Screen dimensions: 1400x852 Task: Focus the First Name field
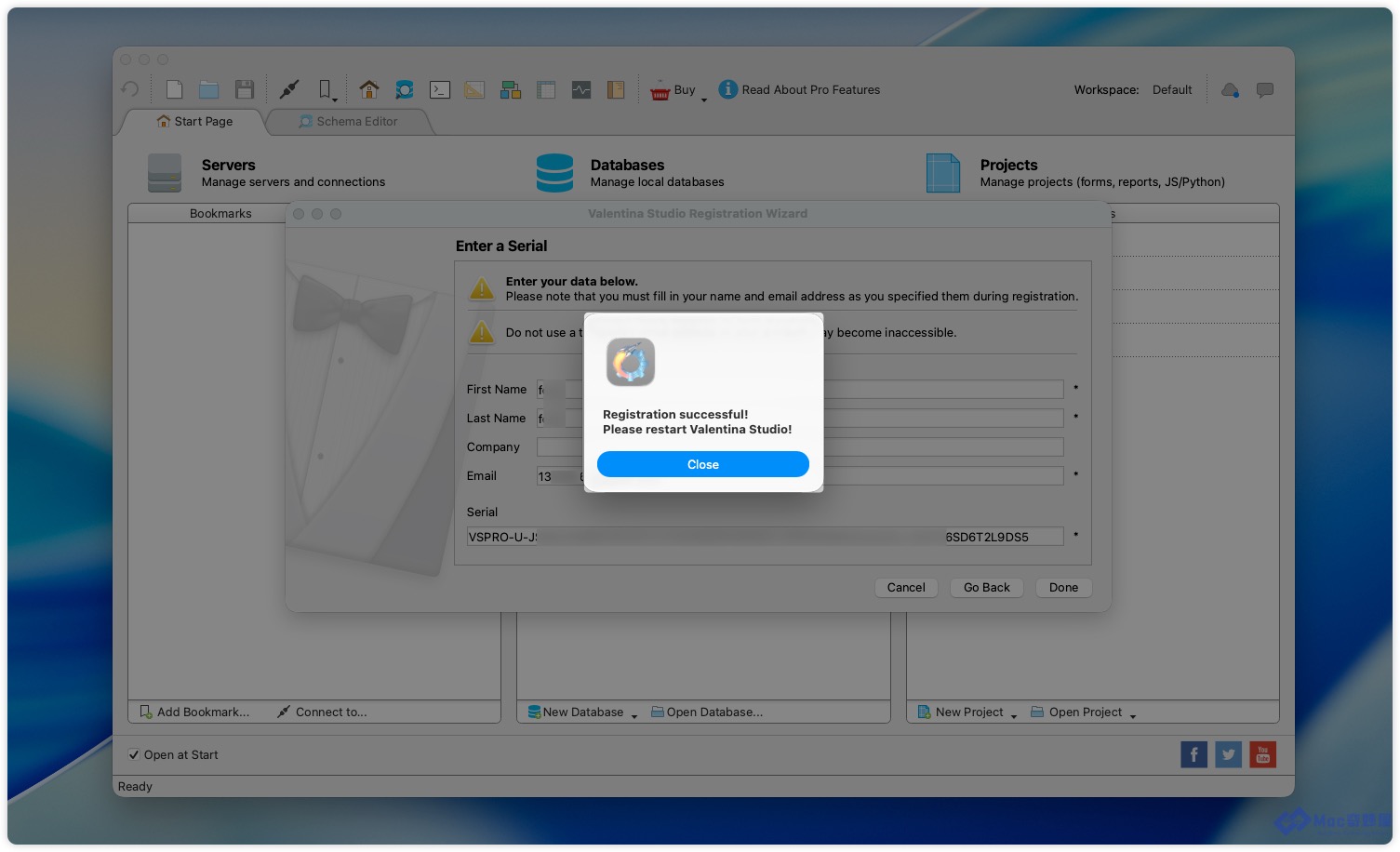pos(800,390)
